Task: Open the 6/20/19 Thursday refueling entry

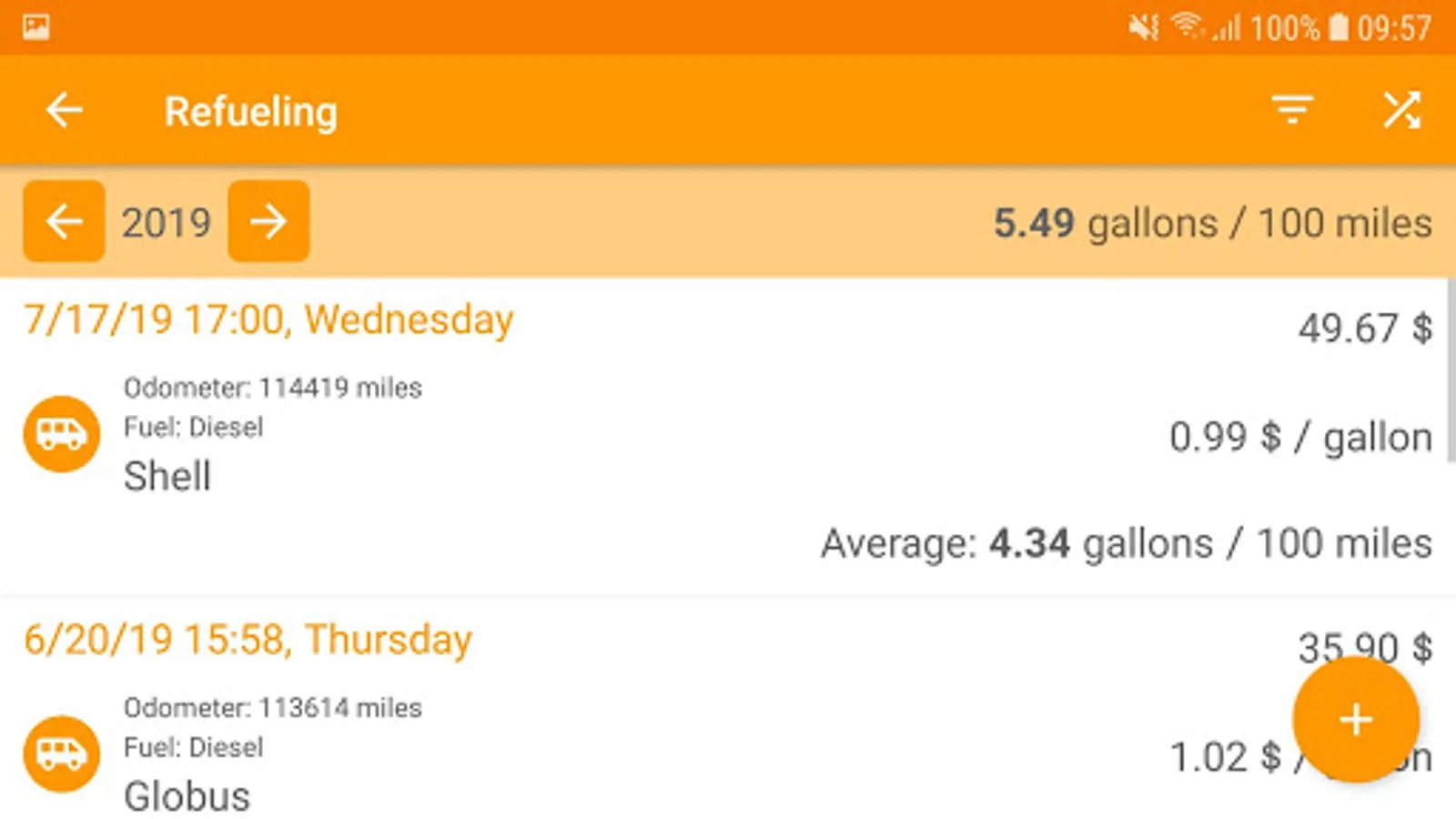Action: pos(248,640)
